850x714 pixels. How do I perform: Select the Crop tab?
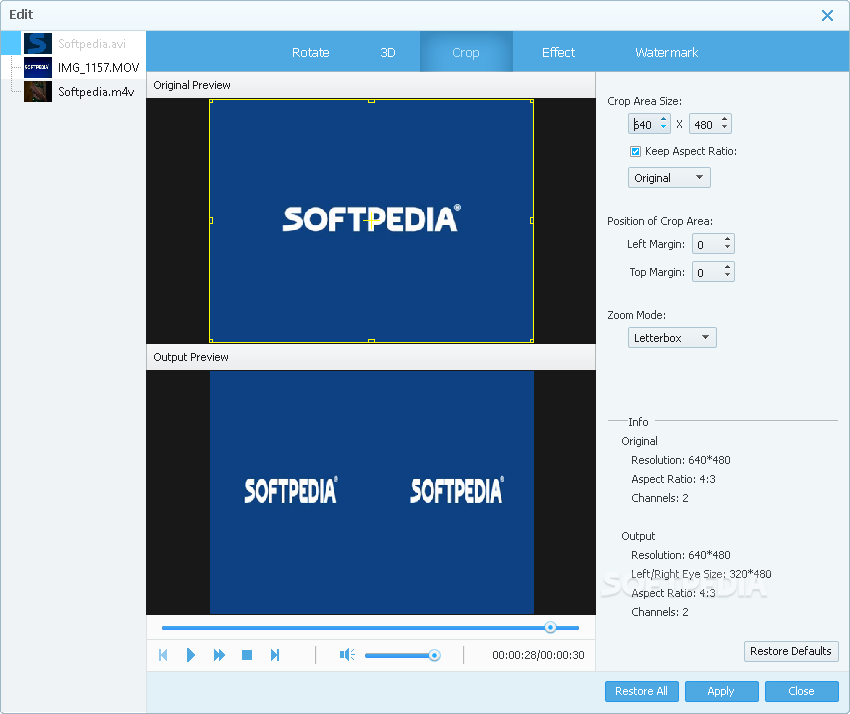pyautogui.click(x=466, y=53)
